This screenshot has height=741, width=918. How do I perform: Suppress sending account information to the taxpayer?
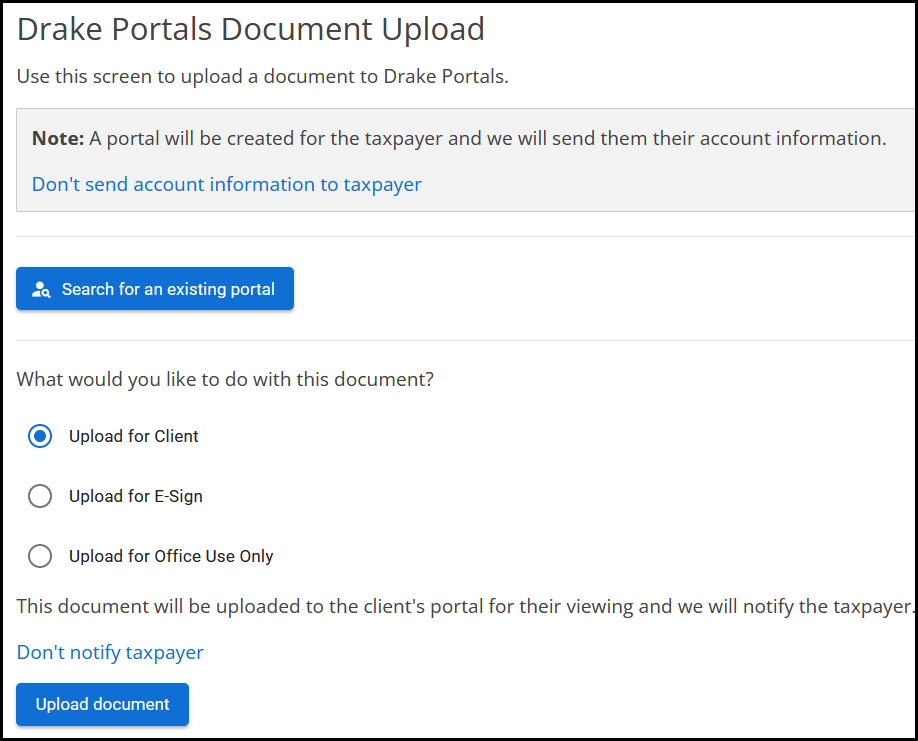point(226,184)
